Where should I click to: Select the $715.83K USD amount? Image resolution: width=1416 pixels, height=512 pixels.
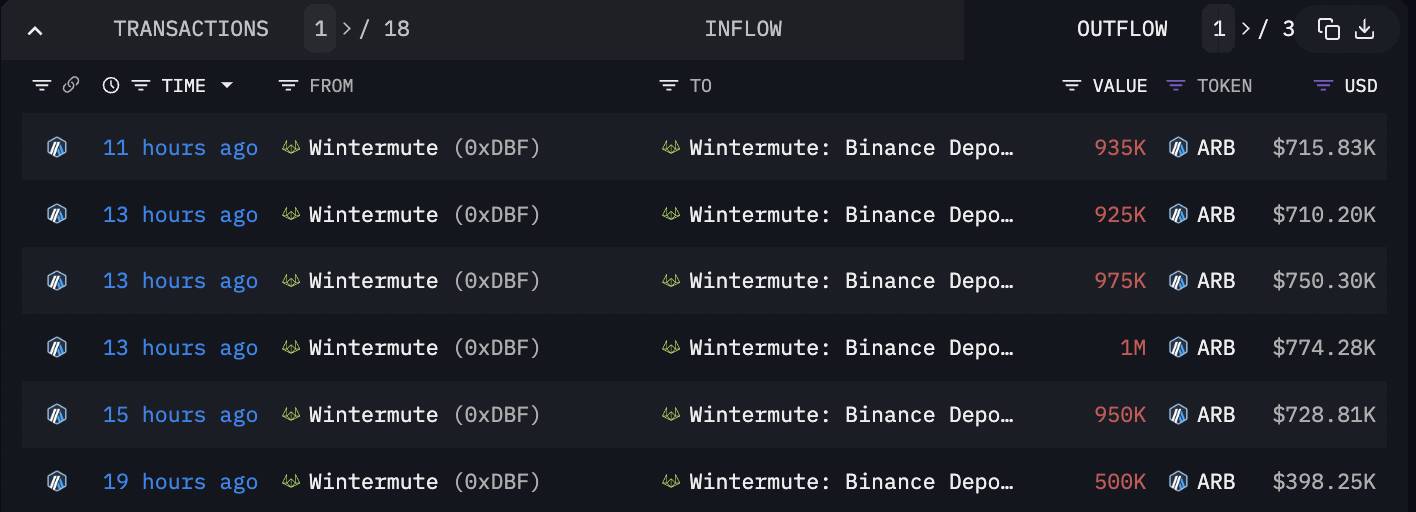coord(1324,148)
